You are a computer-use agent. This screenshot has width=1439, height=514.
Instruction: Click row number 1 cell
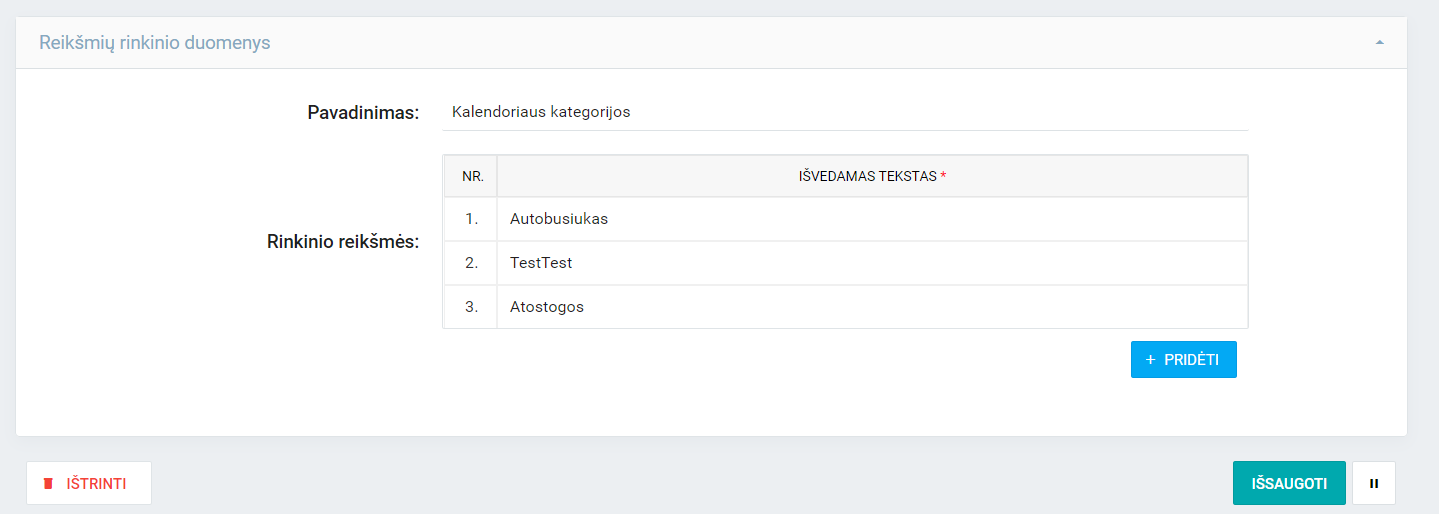click(x=472, y=219)
